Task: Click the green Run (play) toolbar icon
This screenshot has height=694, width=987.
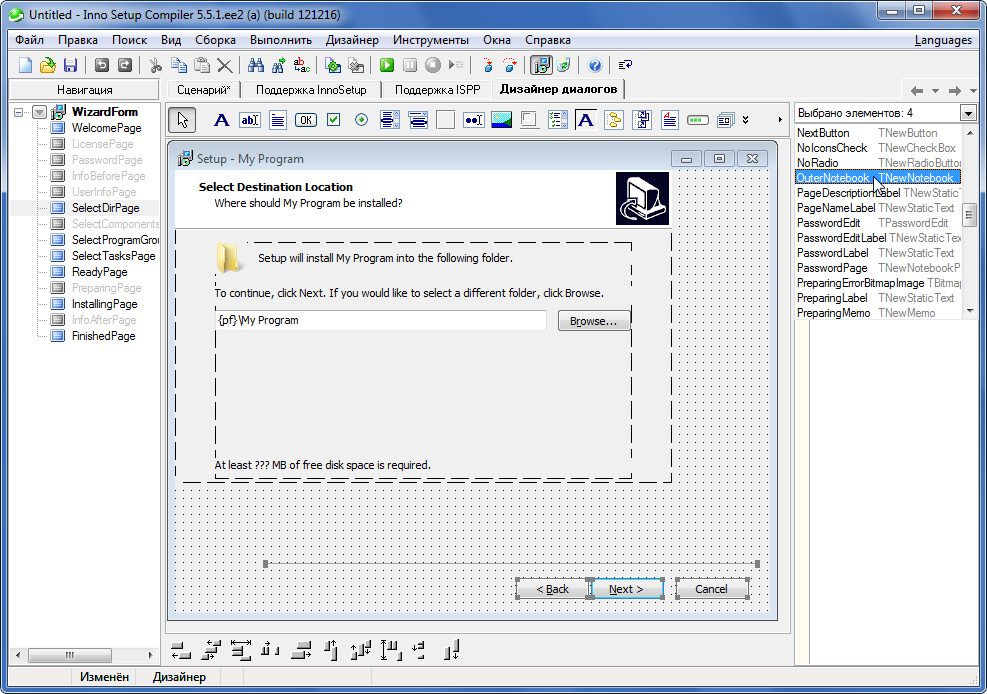Action: (x=387, y=65)
